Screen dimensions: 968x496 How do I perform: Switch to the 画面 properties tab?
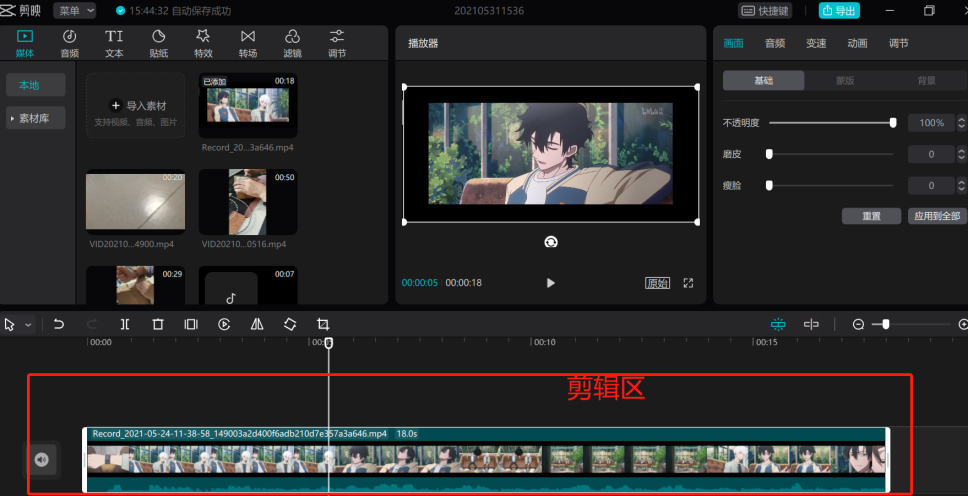pos(733,43)
